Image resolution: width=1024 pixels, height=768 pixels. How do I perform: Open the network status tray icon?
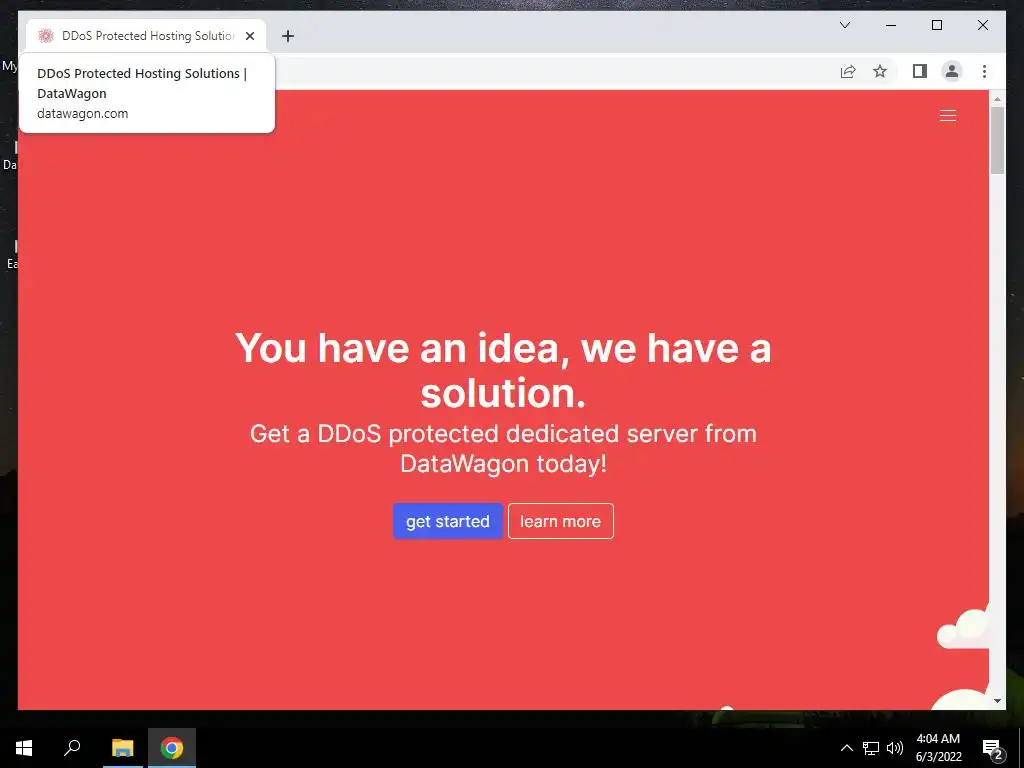click(x=871, y=748)
